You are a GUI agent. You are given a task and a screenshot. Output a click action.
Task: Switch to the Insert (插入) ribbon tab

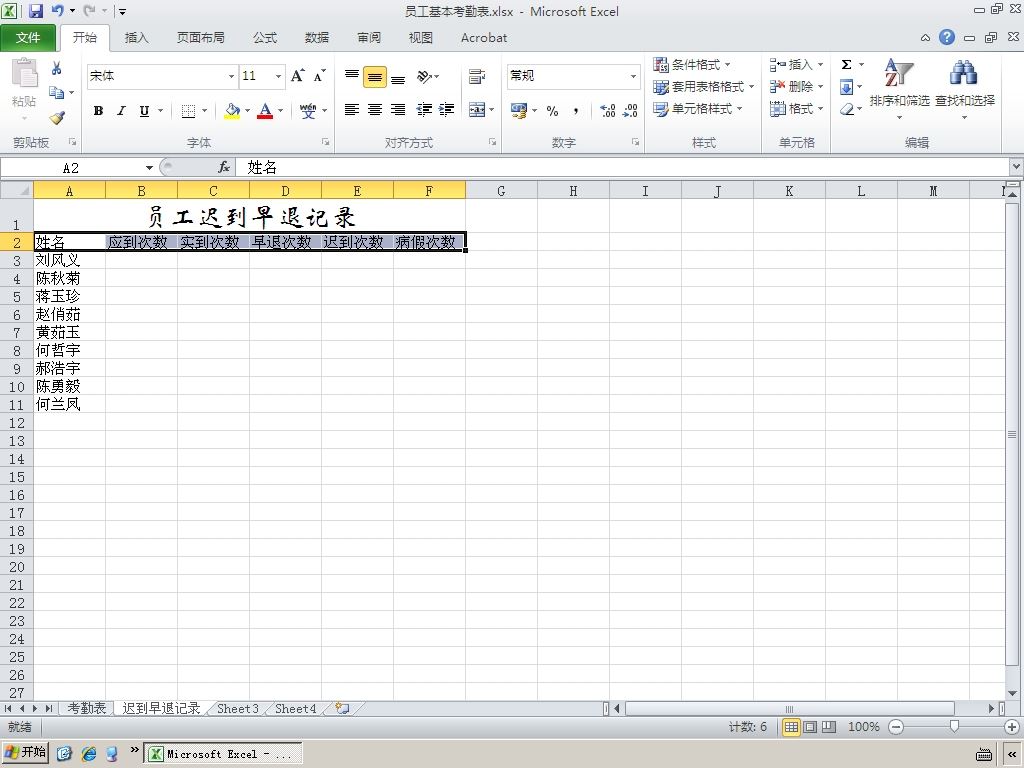click(136, 38)
